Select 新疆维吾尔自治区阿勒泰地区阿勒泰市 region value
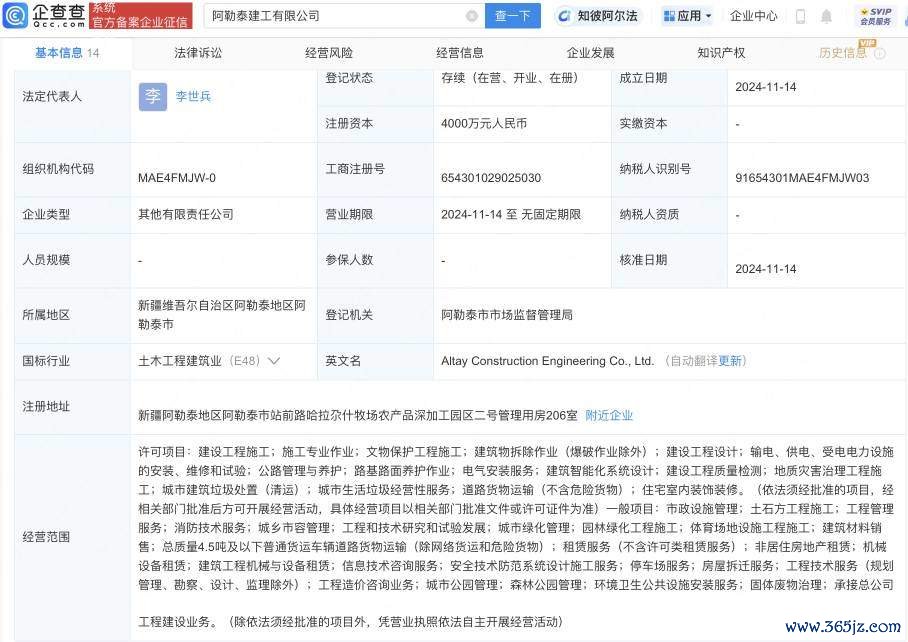Screen dimensions: 908x642 [222, 315]
